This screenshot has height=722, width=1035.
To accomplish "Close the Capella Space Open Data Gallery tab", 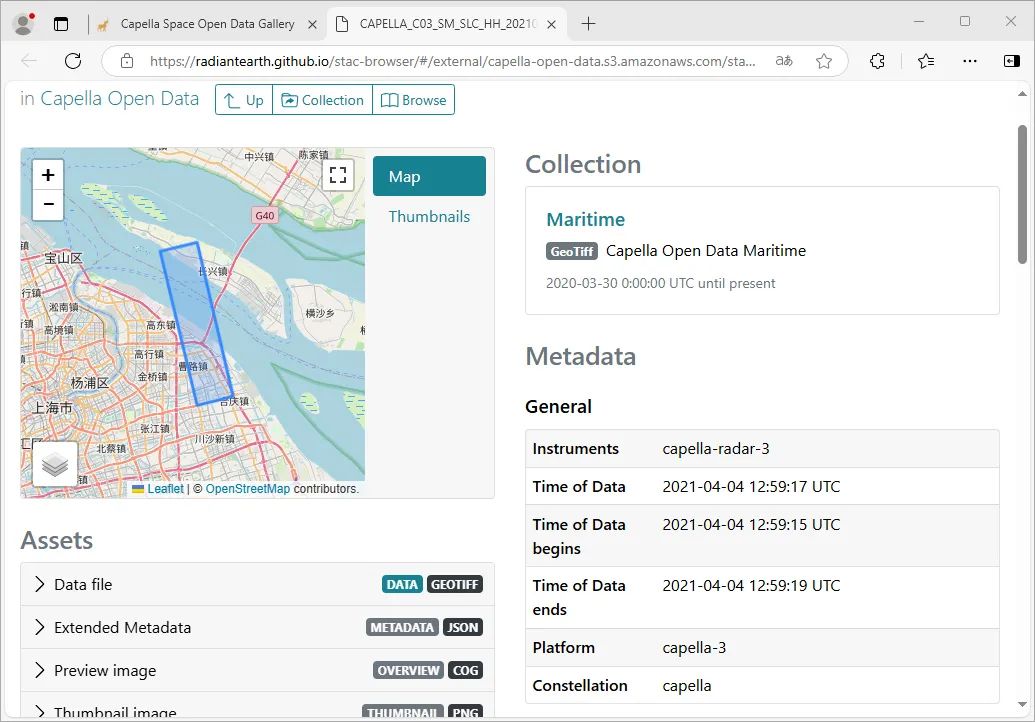I will (x=312, y=24).
